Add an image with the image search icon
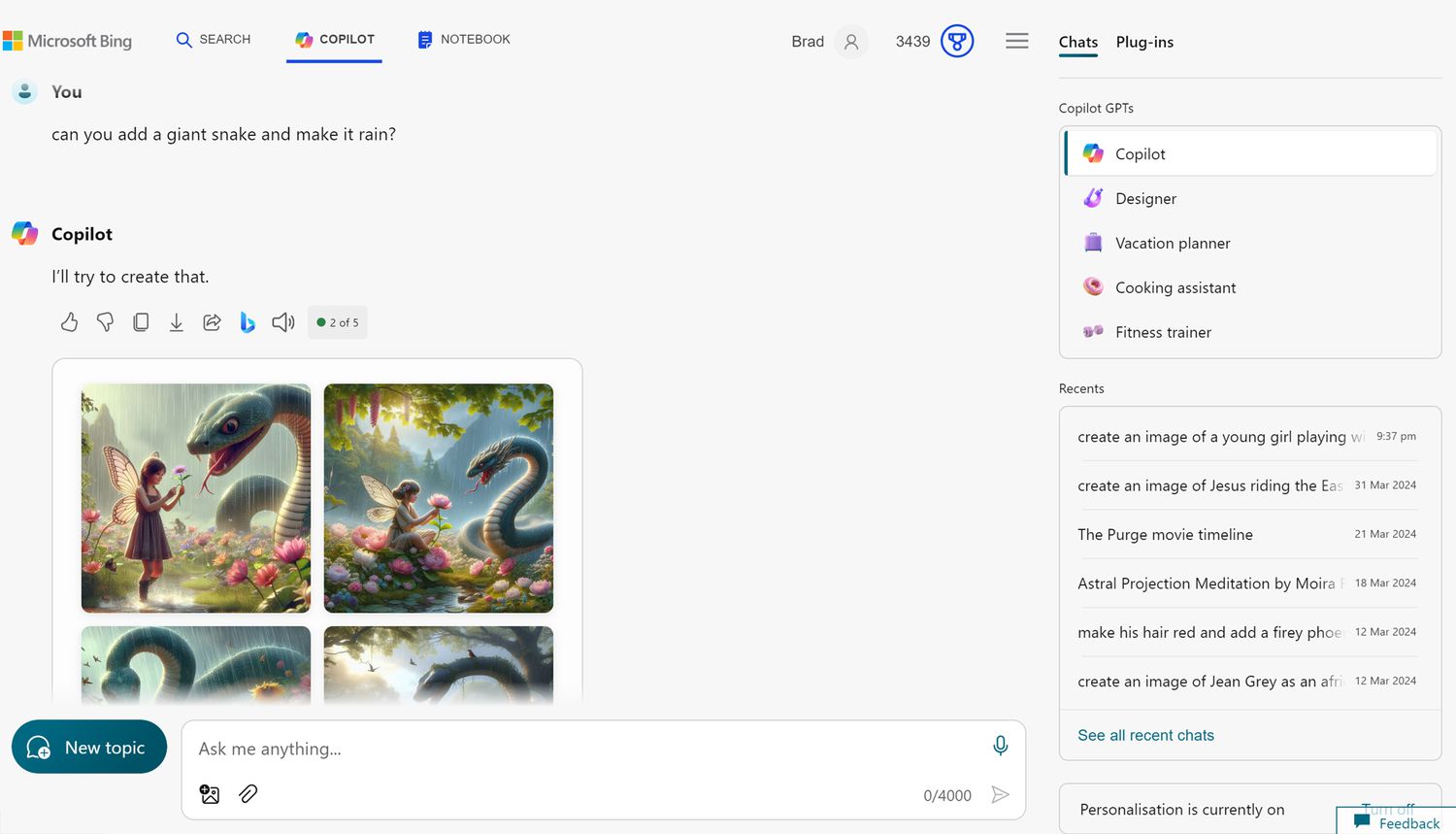1456x834 pixels. pyautogui.click(x=210, y=794)
